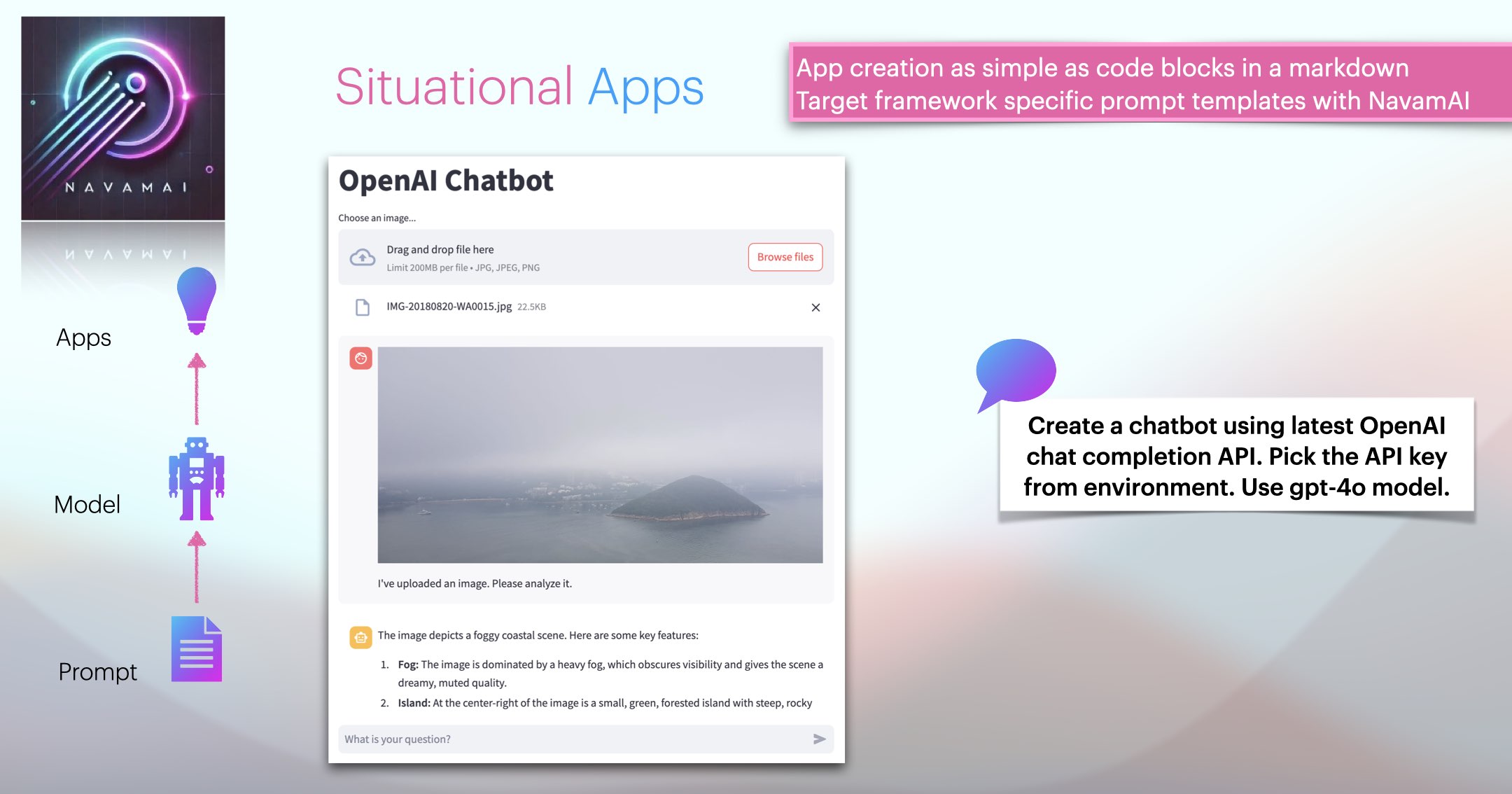Viewport: 1512px width, 794px height.
Task: Click the 'Island:' list item text
Action: [605, 703]
